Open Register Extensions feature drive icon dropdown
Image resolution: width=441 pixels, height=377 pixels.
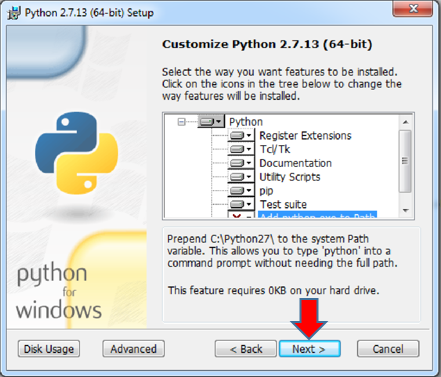pos(241,136)
